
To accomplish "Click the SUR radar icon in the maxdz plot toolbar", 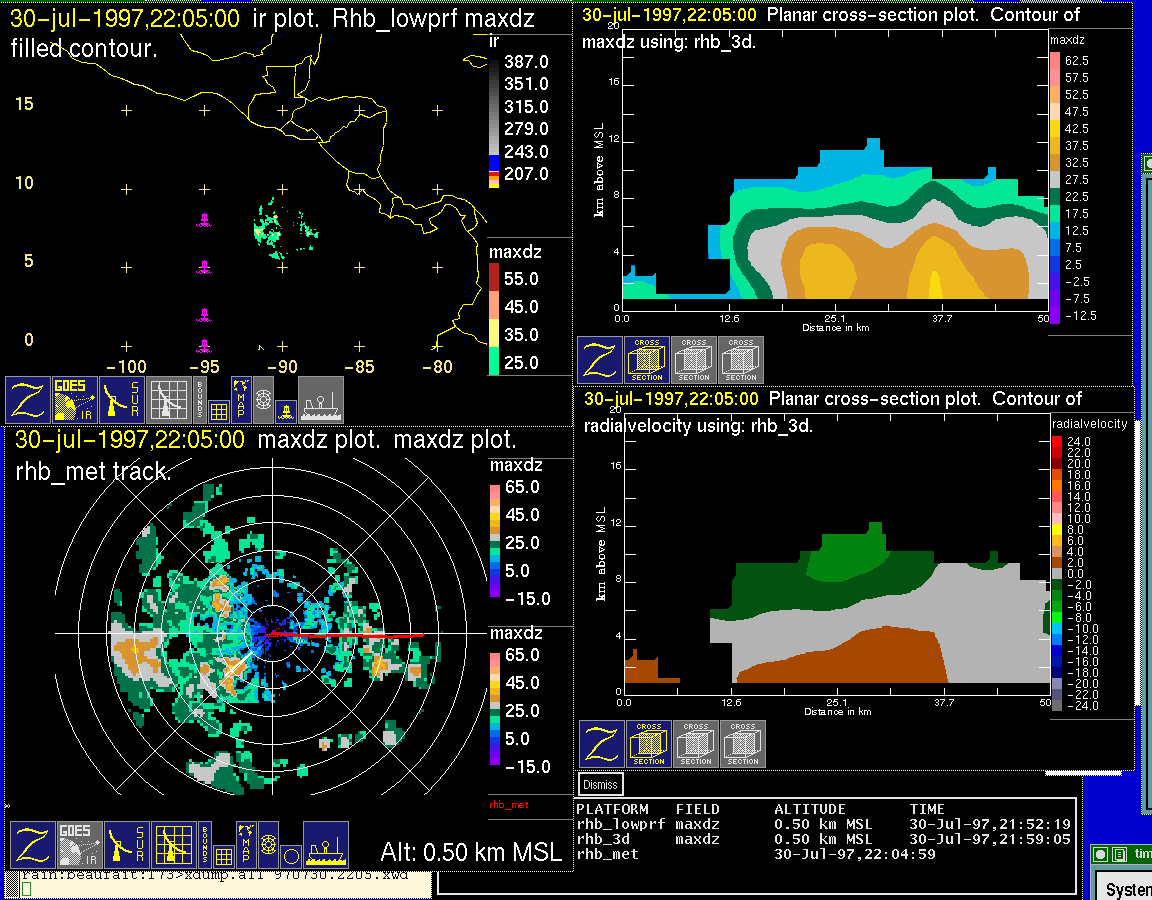I will tap(128, 845).
